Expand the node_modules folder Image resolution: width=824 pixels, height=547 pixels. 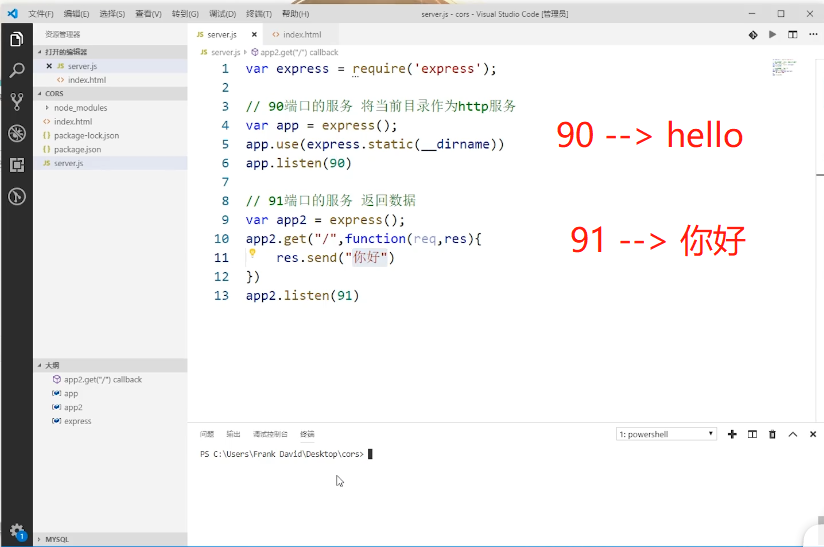pos(80,108)
